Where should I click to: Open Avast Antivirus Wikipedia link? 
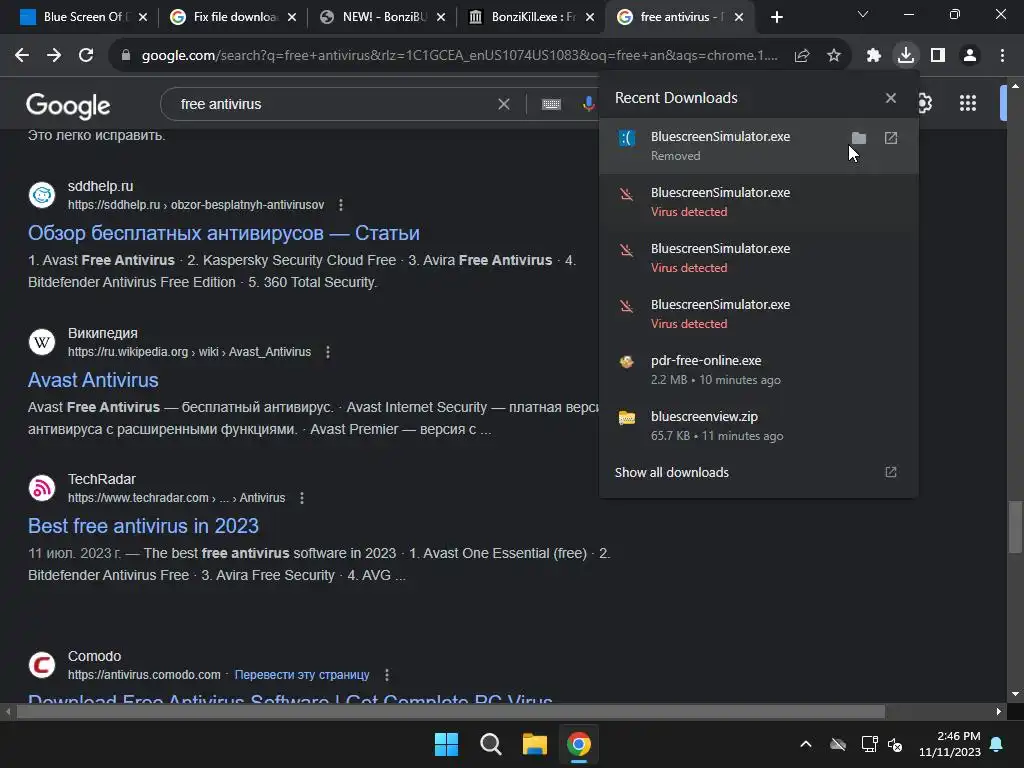click(93, 380)
